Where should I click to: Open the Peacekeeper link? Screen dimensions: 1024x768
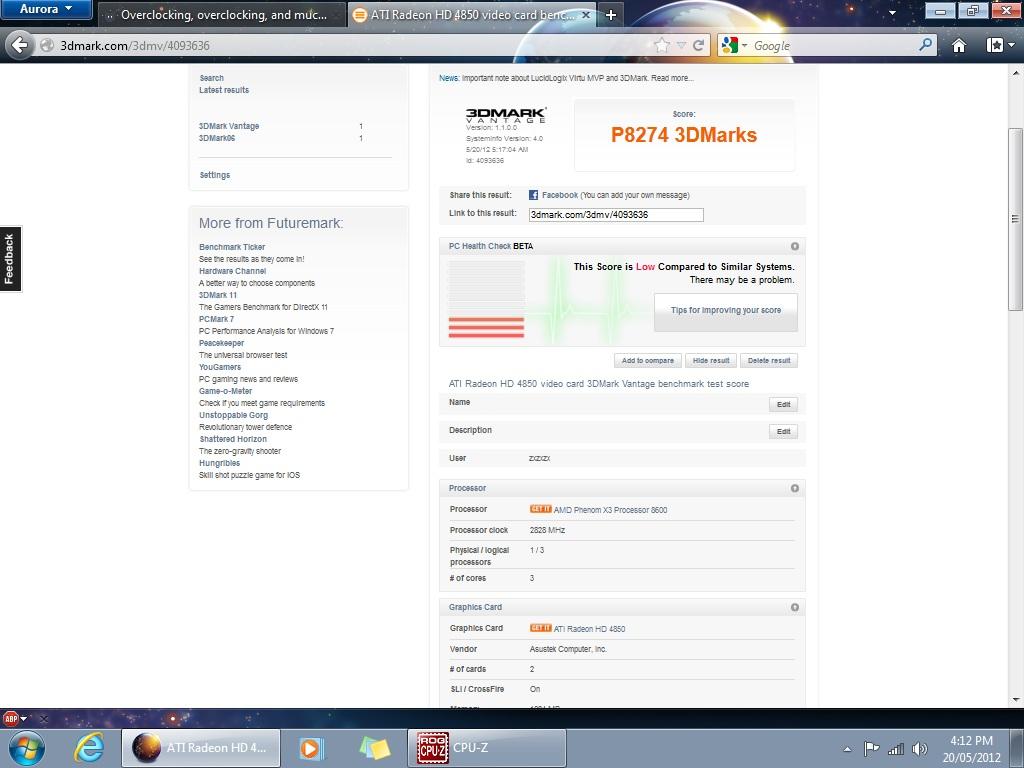(x=221, y=344)
